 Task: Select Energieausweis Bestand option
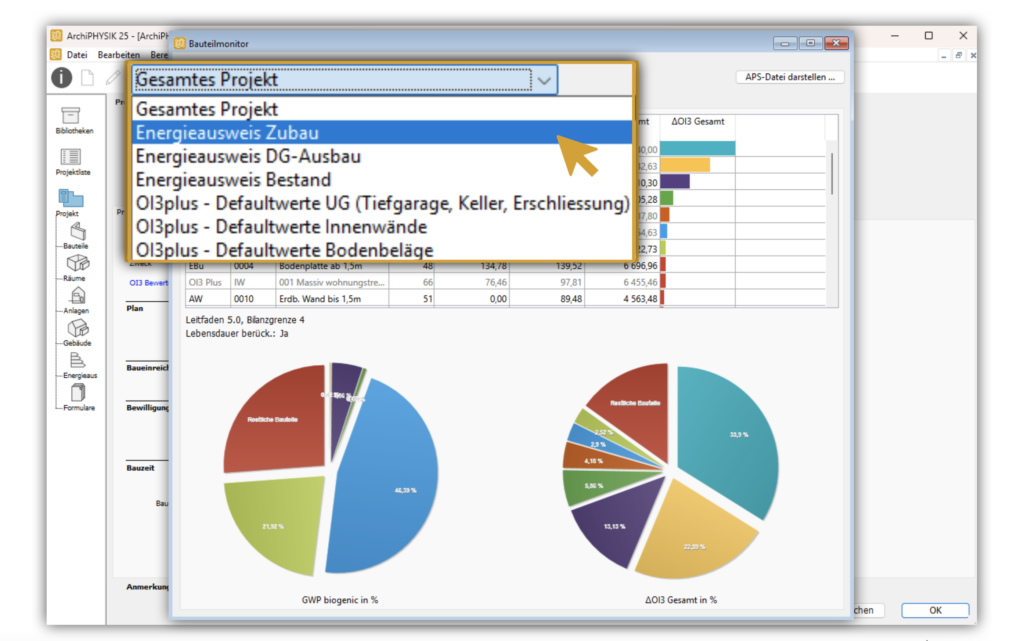382,180
